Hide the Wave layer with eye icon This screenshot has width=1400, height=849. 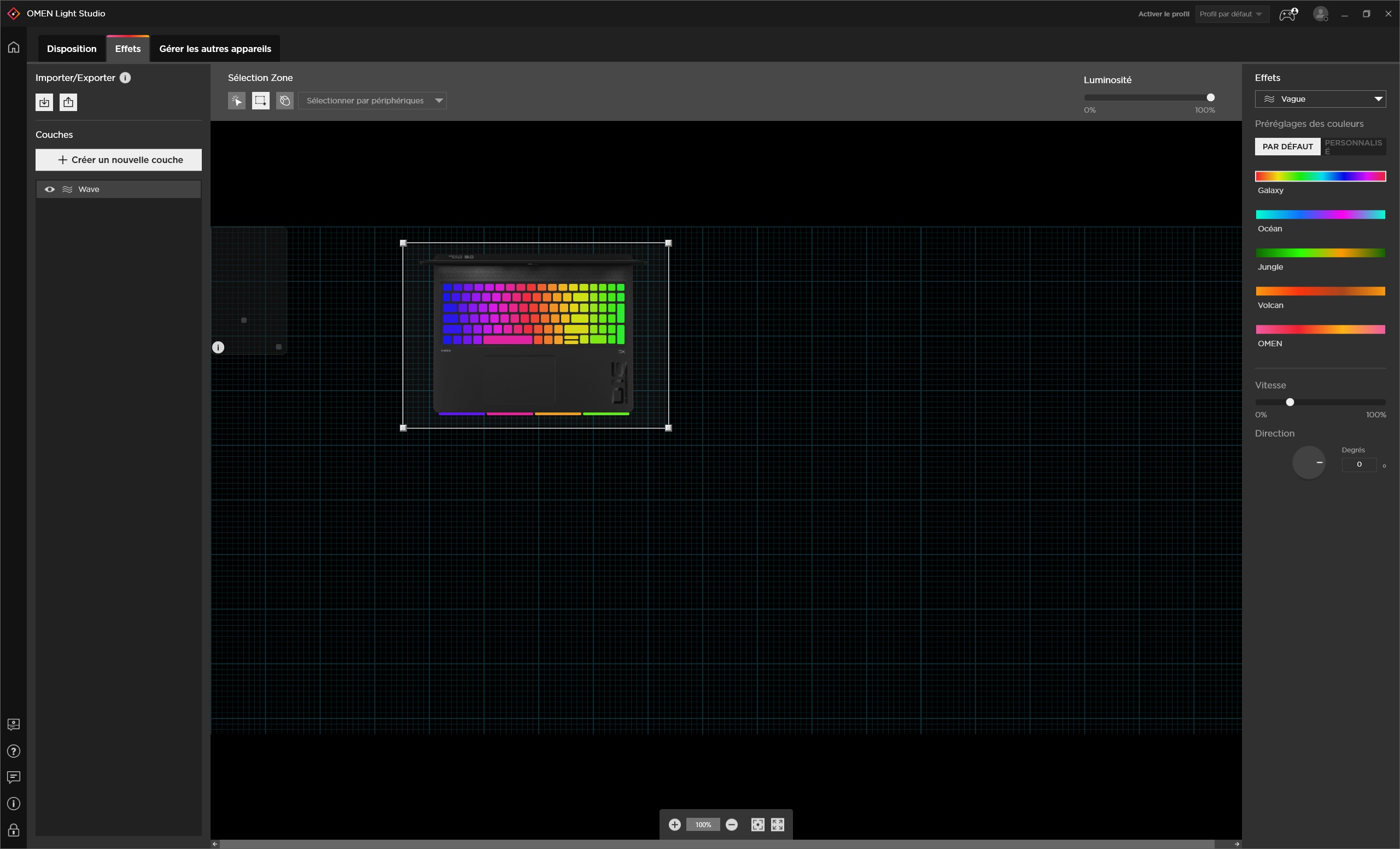49,189
